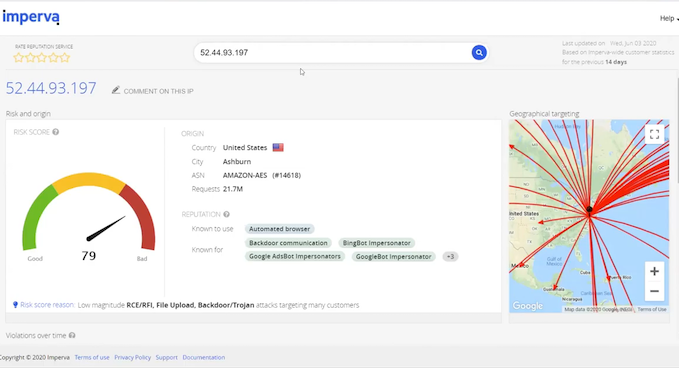
Task: Click the country value United States
Action: pos(245,148)
